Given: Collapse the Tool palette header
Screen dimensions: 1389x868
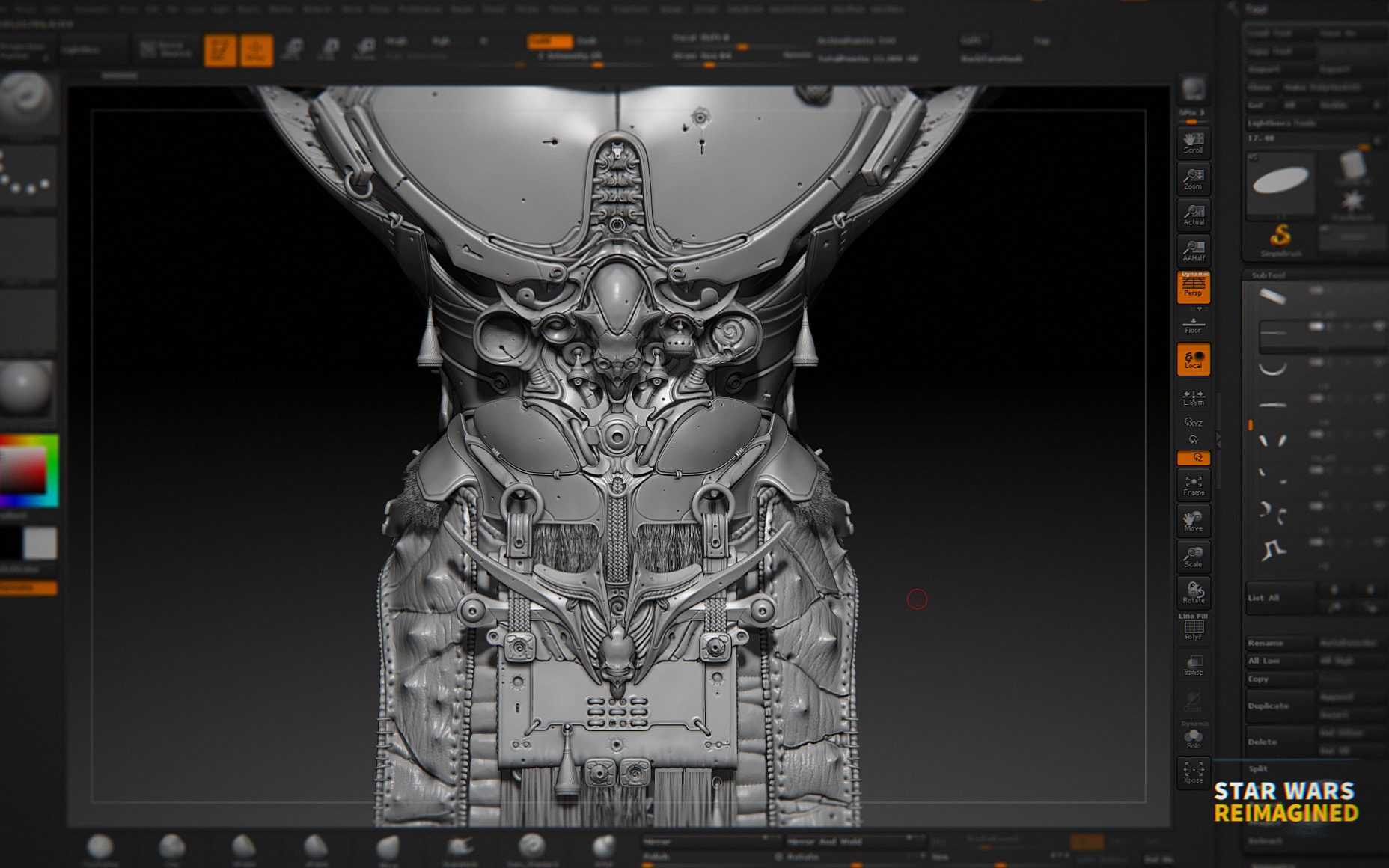Looking at the screenshot, I should tap(1256, 9).
